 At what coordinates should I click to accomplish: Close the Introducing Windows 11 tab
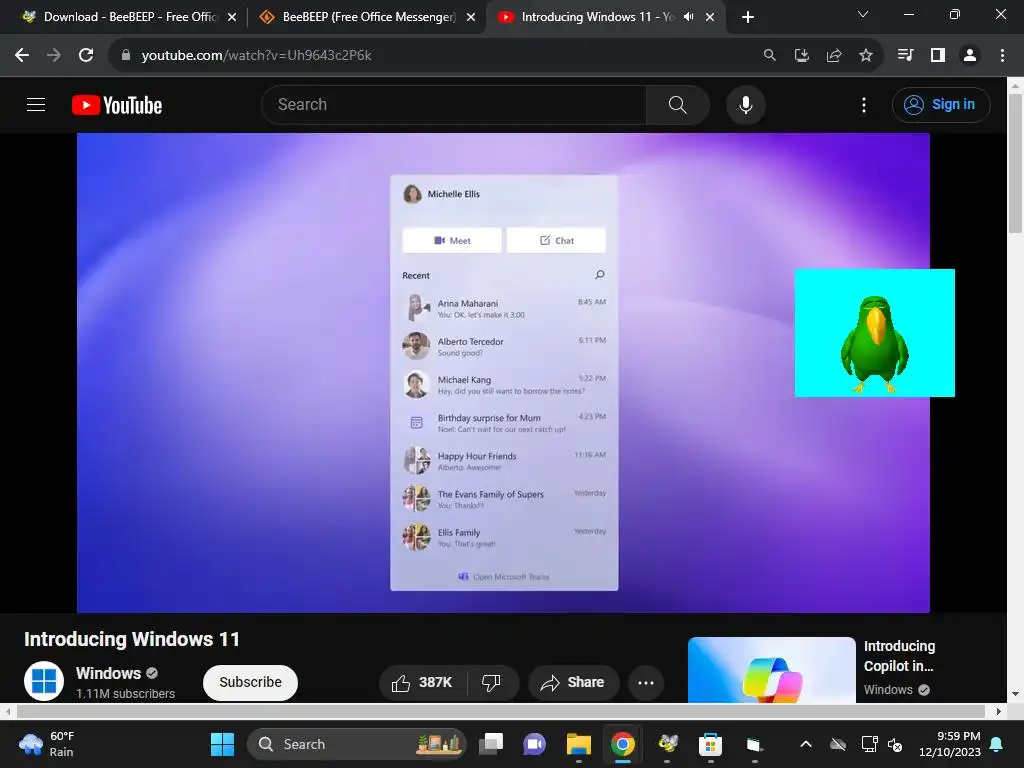pyautogui.click(x=710, y=18)
